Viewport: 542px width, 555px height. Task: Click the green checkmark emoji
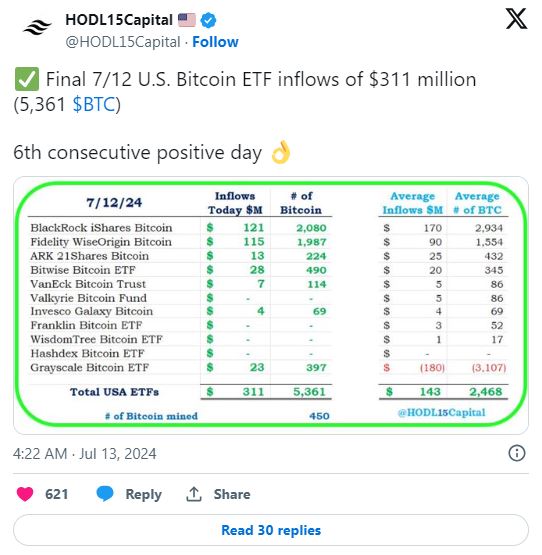point(27,79)
